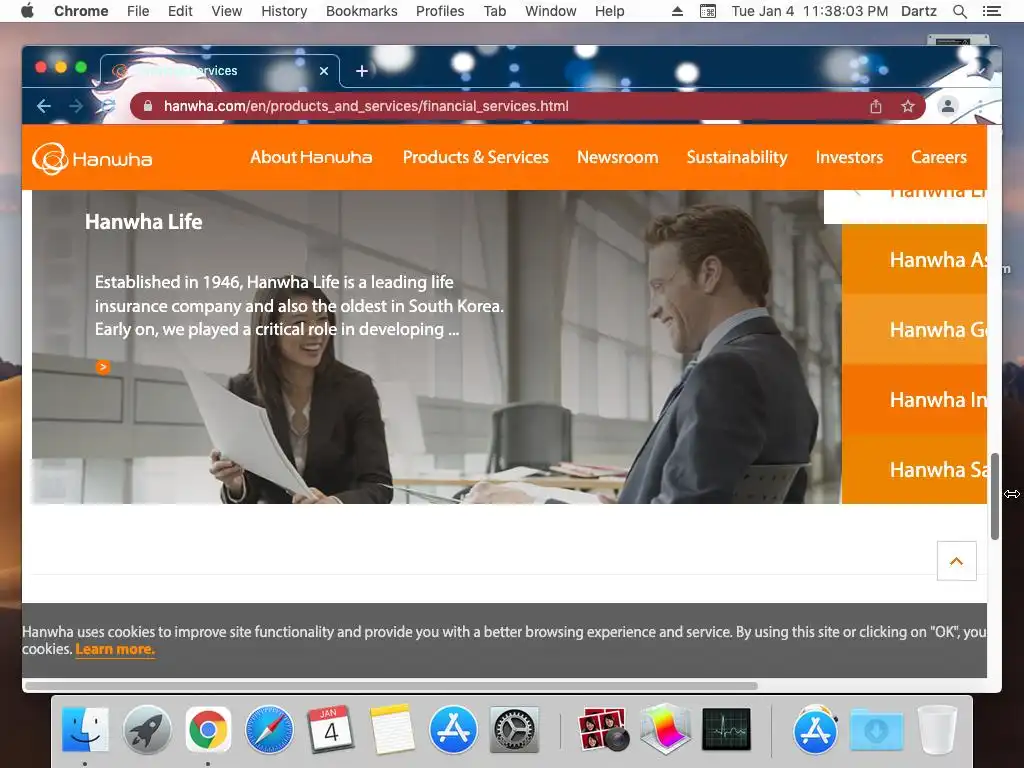Click the eject icon in the menu bar

click(677, 11)
